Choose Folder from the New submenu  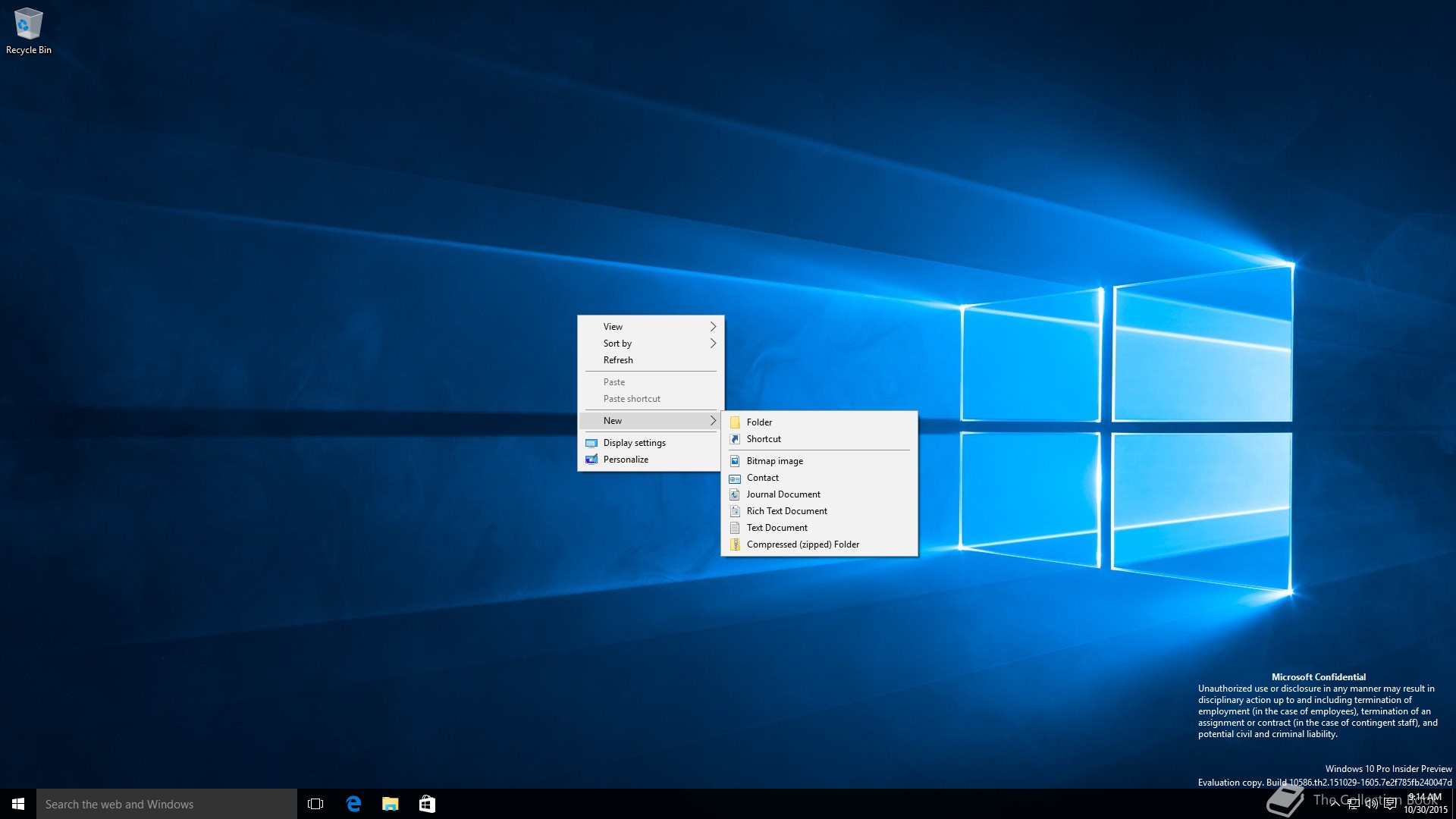tap(759, 422)
